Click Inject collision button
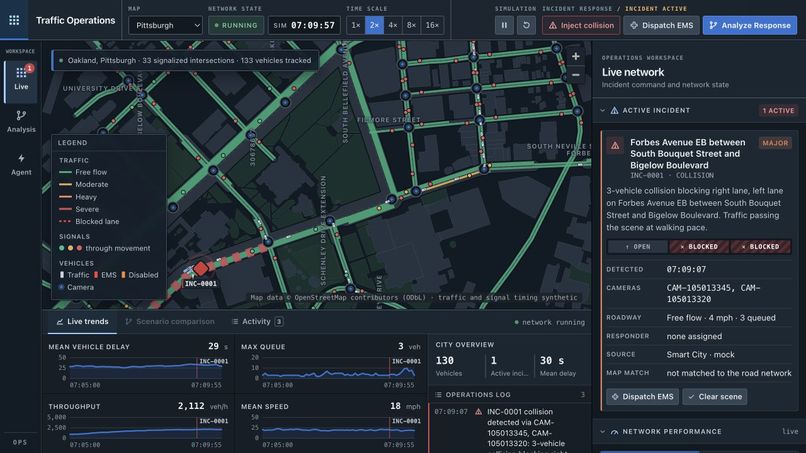806x453 pixels. (x=581, y=25)
